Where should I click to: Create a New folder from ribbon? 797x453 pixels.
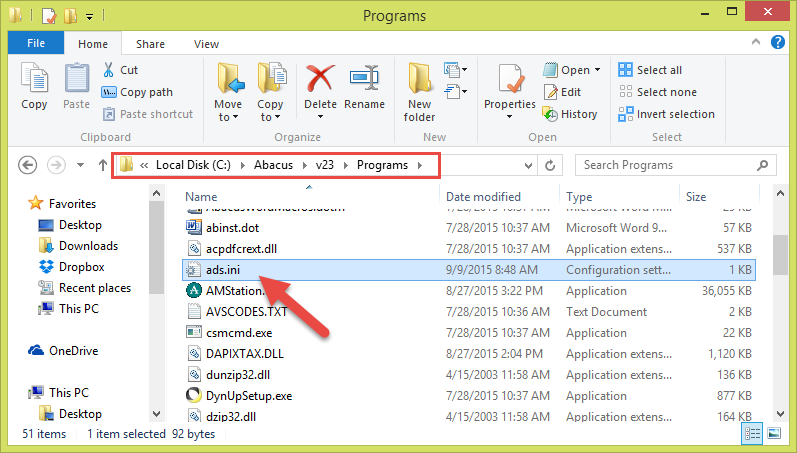419,93
